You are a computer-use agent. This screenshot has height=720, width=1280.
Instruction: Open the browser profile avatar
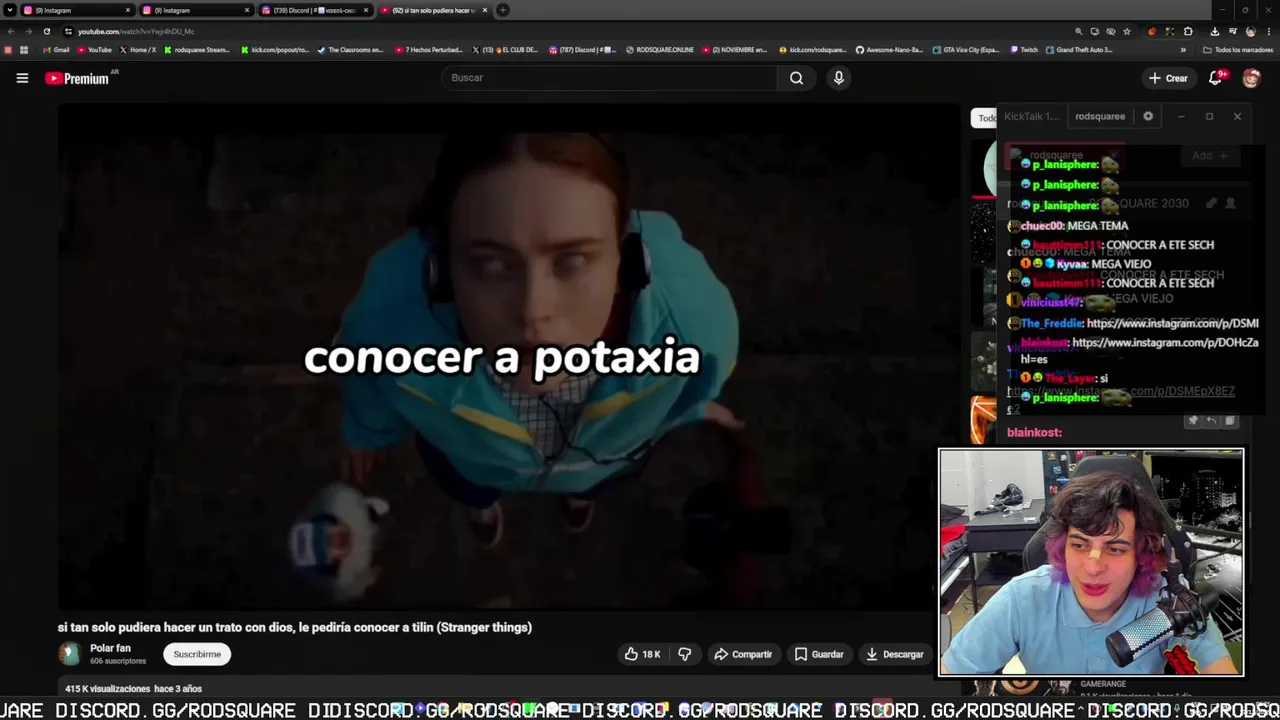click(x=1250, y=31)
